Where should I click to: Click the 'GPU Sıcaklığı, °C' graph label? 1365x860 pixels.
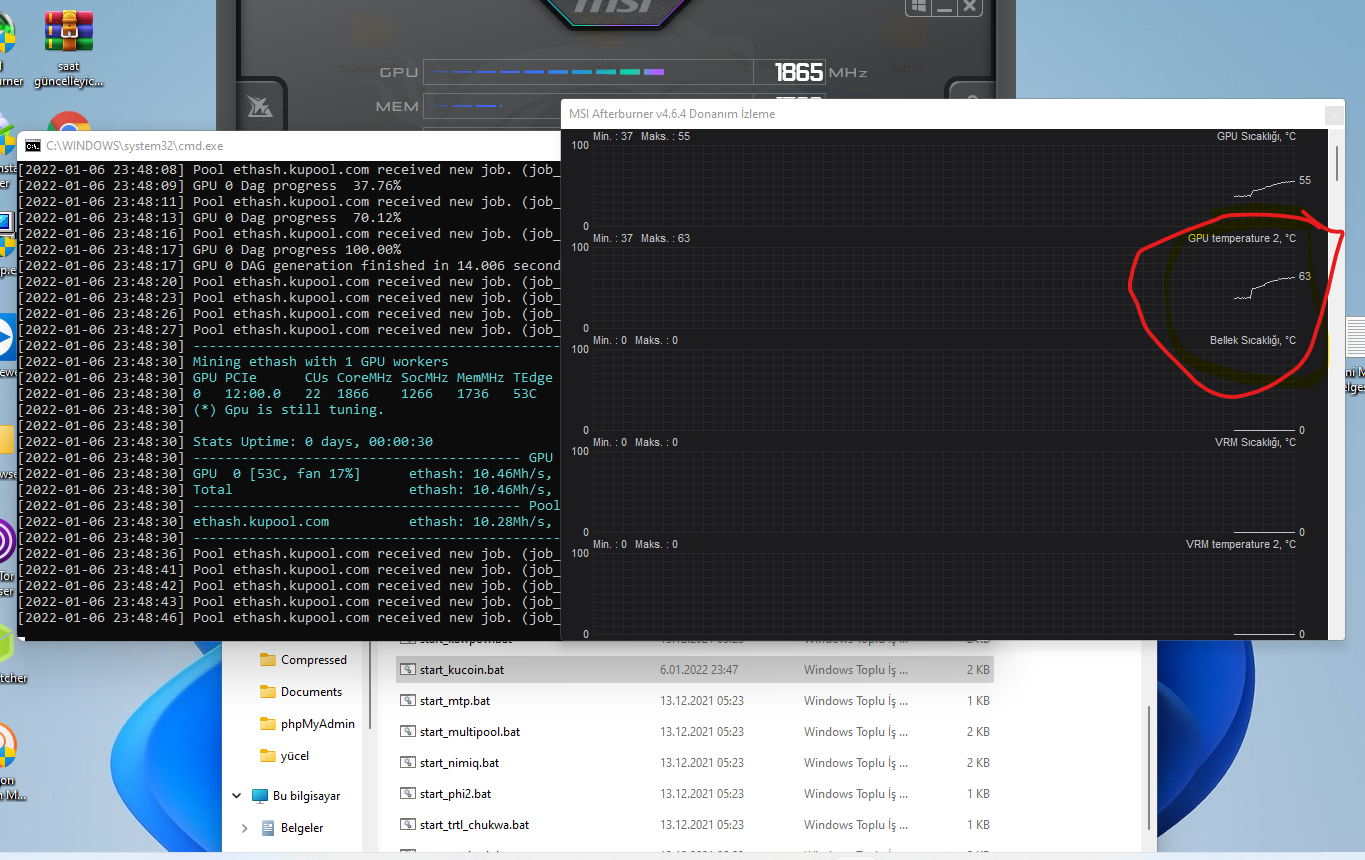pos(1256,136)
